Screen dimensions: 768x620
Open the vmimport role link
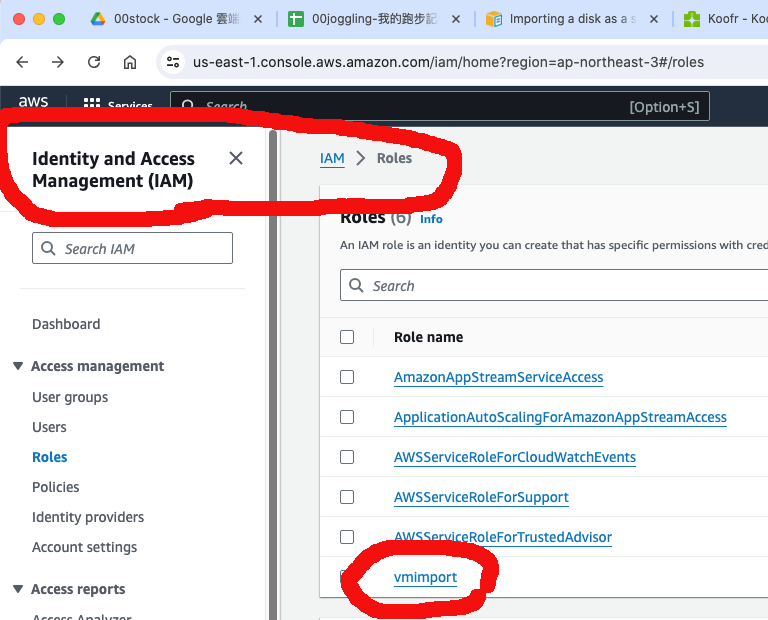pyautogui.click(x=425, y=577)
